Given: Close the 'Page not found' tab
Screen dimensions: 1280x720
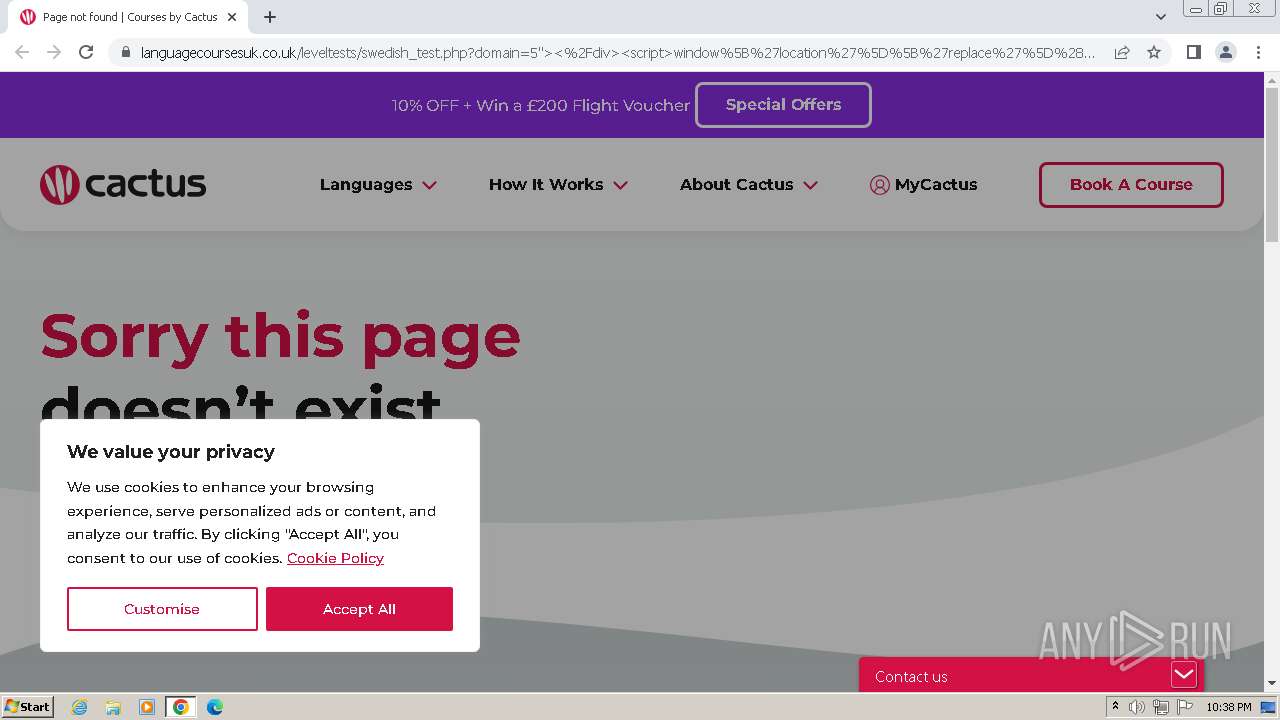Looking at the screenshot, I should coord(232,17).
